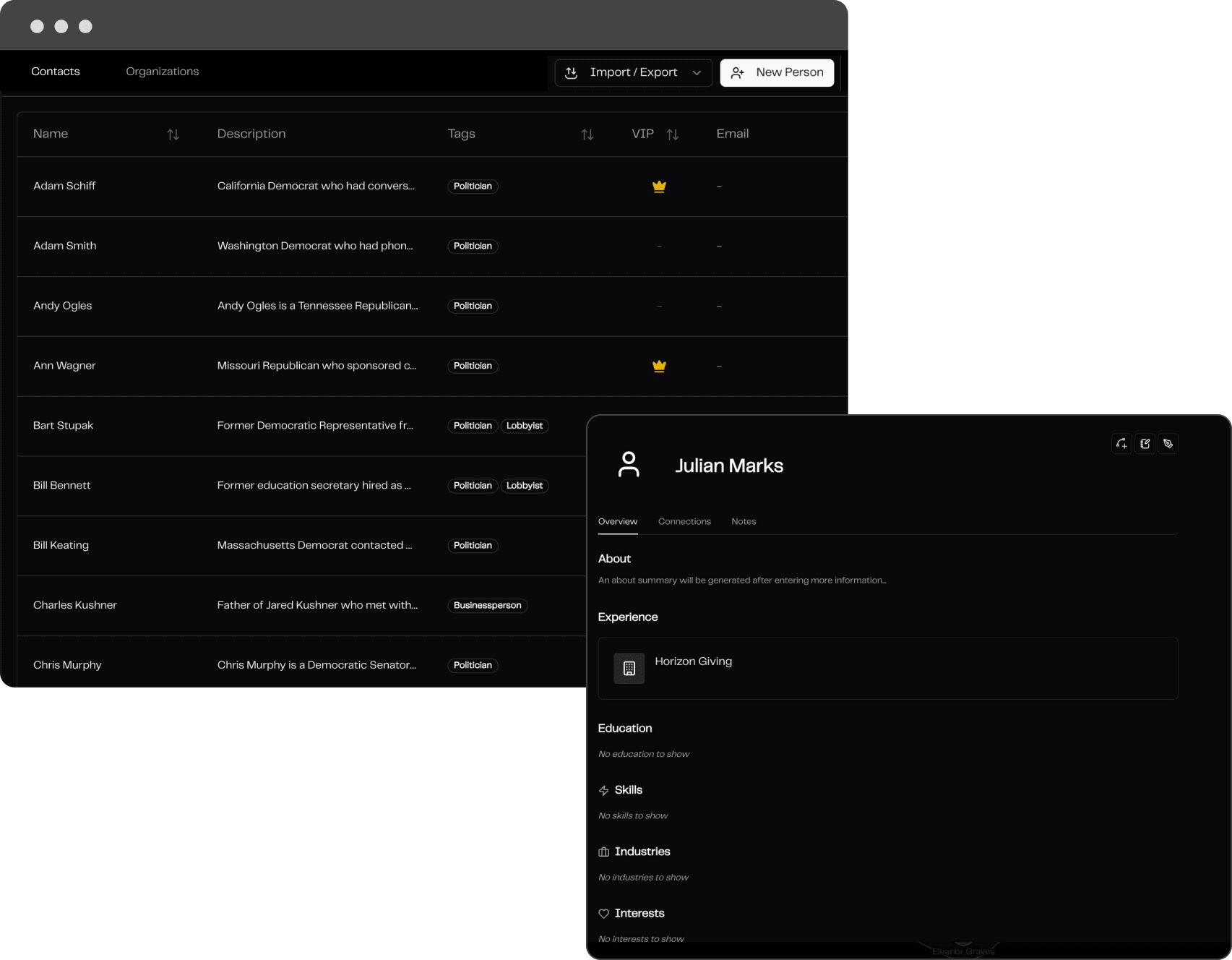1232x960 pixels.
Task: Open the Notes tab in profile
Action: click(744, 521)
